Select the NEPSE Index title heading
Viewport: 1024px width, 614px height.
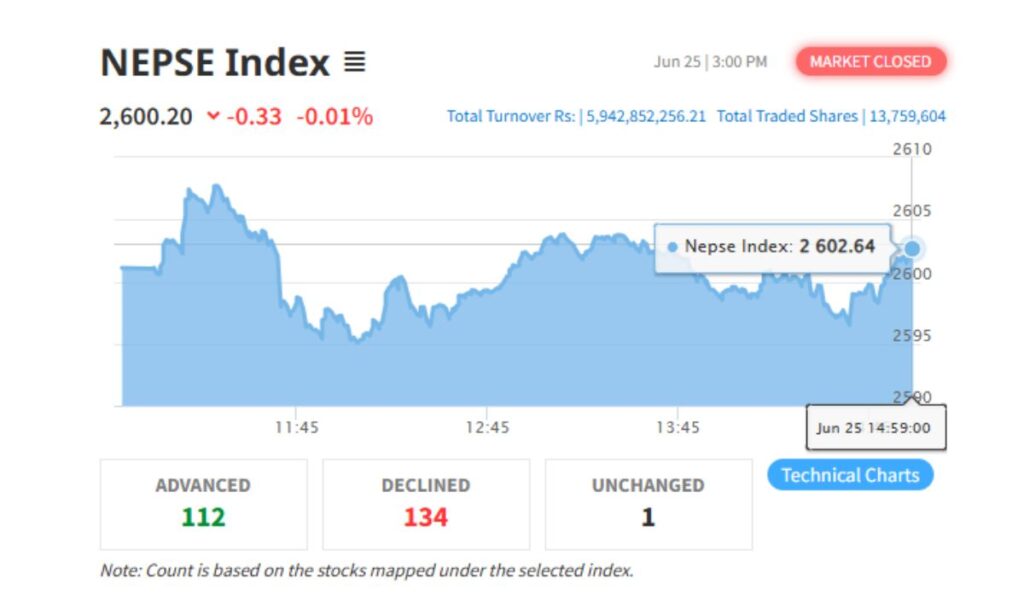pos(213,62)
